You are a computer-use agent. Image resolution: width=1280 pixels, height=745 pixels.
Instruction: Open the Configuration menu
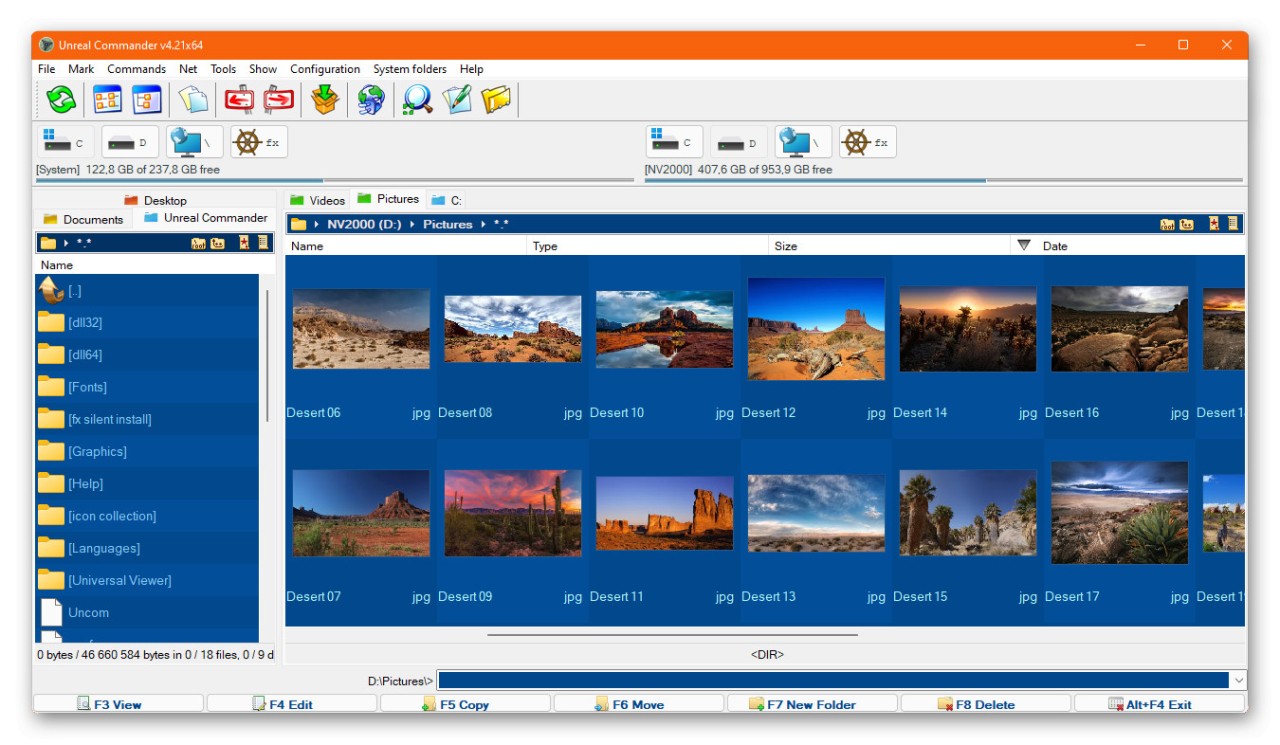point(325,69)
